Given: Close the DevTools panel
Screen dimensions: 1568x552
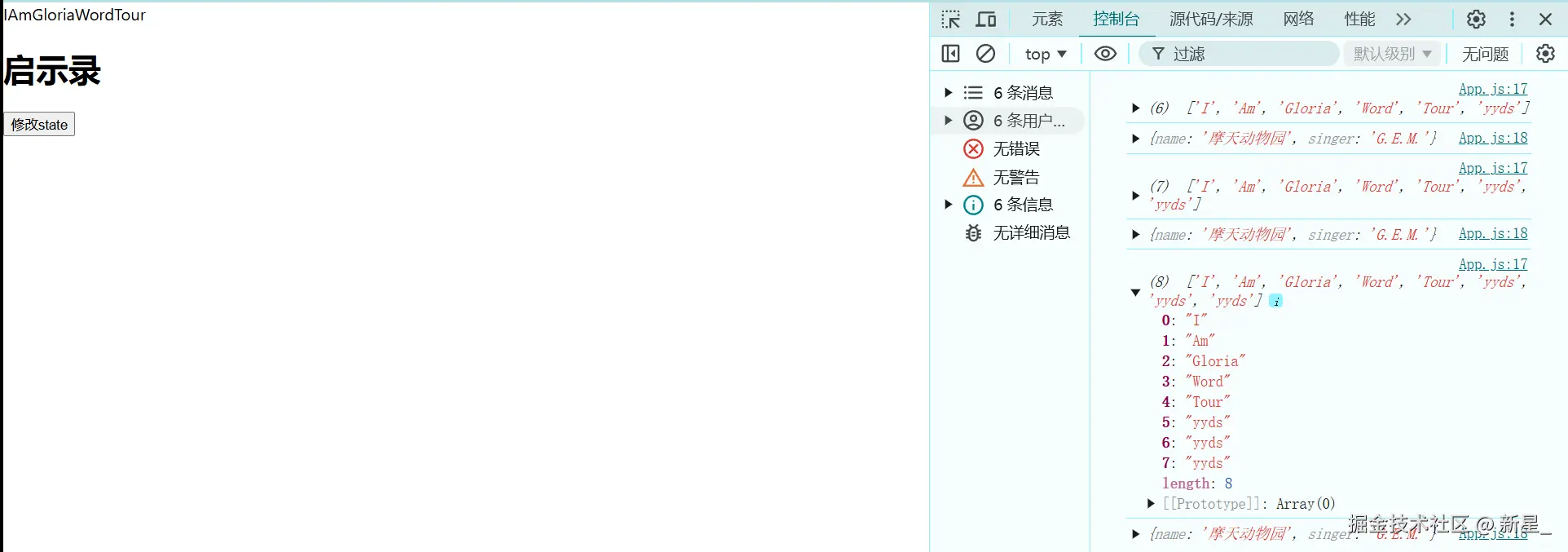Looking at the screenshot, I should click(x=1545, y=19).
